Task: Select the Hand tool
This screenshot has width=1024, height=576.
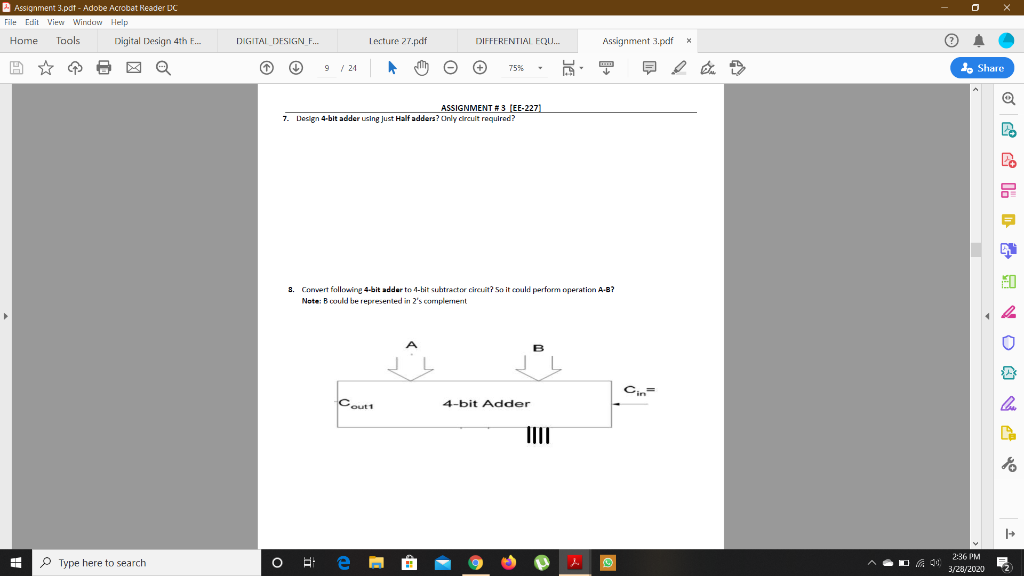Action: pos(424,67)
